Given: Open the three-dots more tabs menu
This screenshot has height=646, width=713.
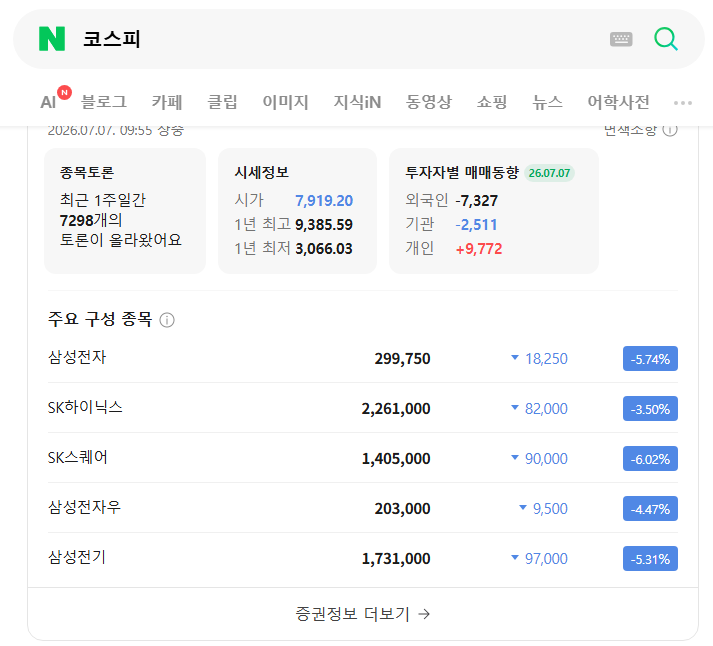Looking at the screenshot, I should [683, 103].
